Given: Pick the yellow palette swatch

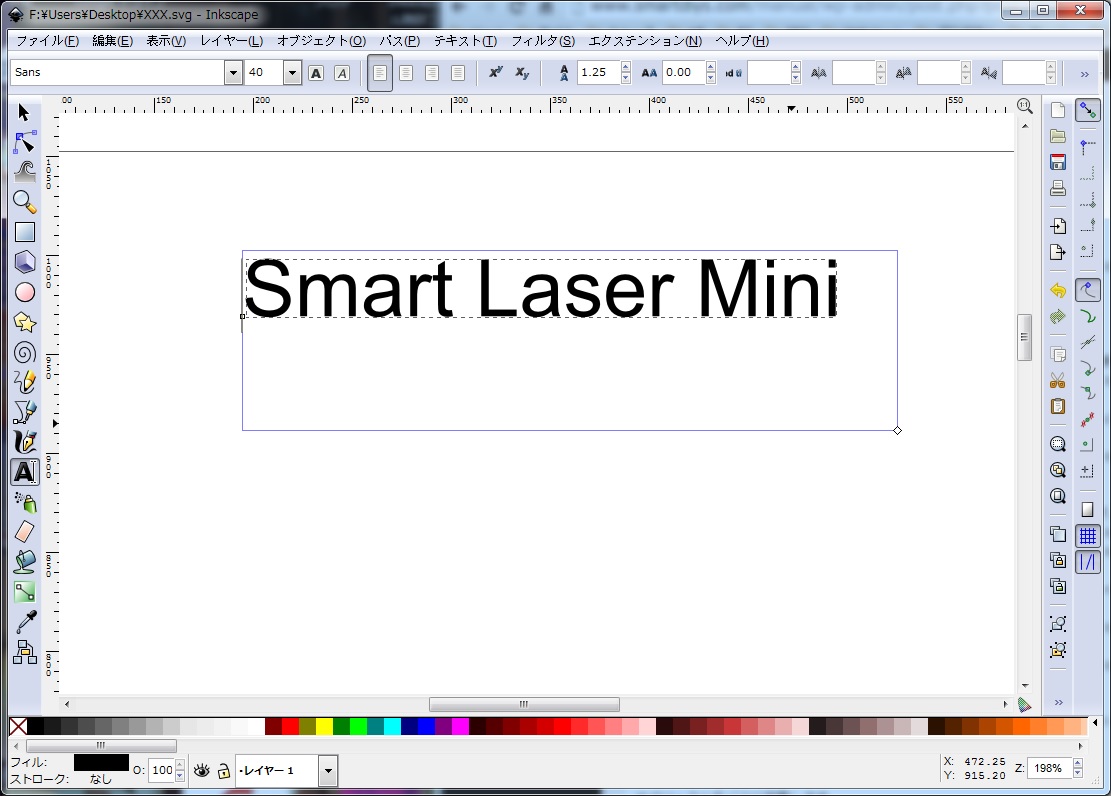Looking at the screenshot, I should tap(325, 727).
